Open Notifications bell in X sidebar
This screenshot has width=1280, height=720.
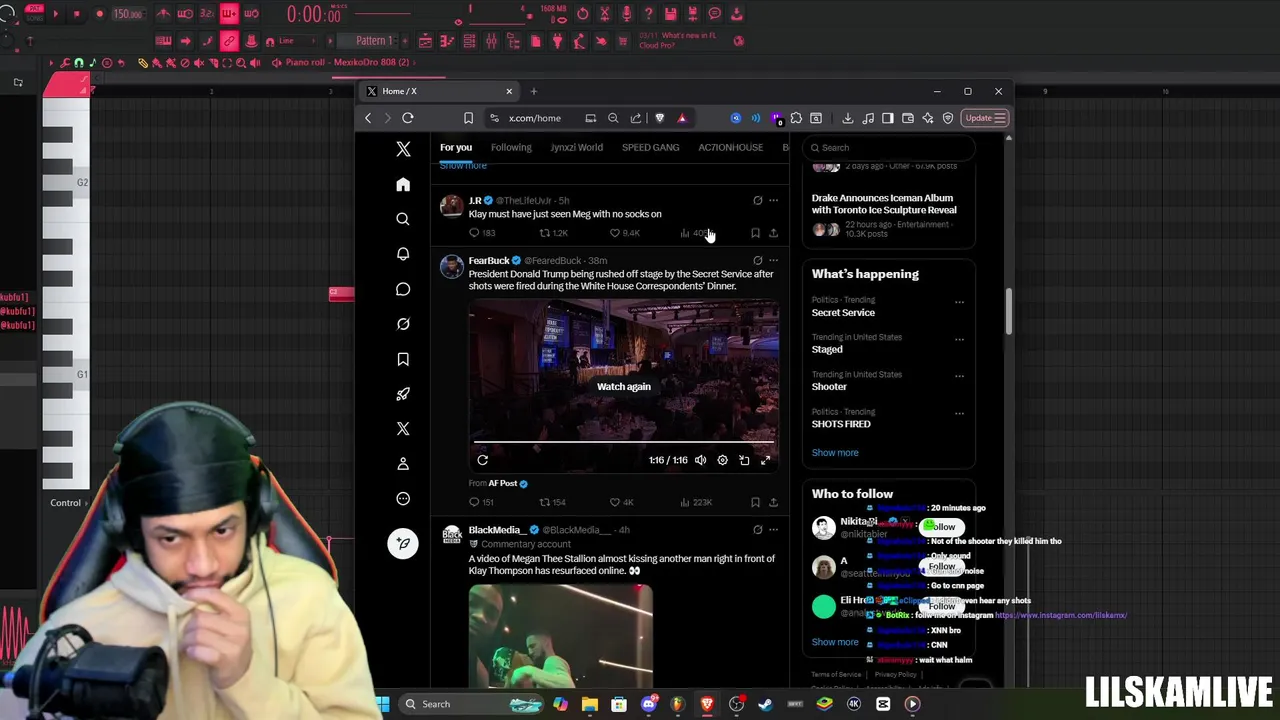point(403,254)
